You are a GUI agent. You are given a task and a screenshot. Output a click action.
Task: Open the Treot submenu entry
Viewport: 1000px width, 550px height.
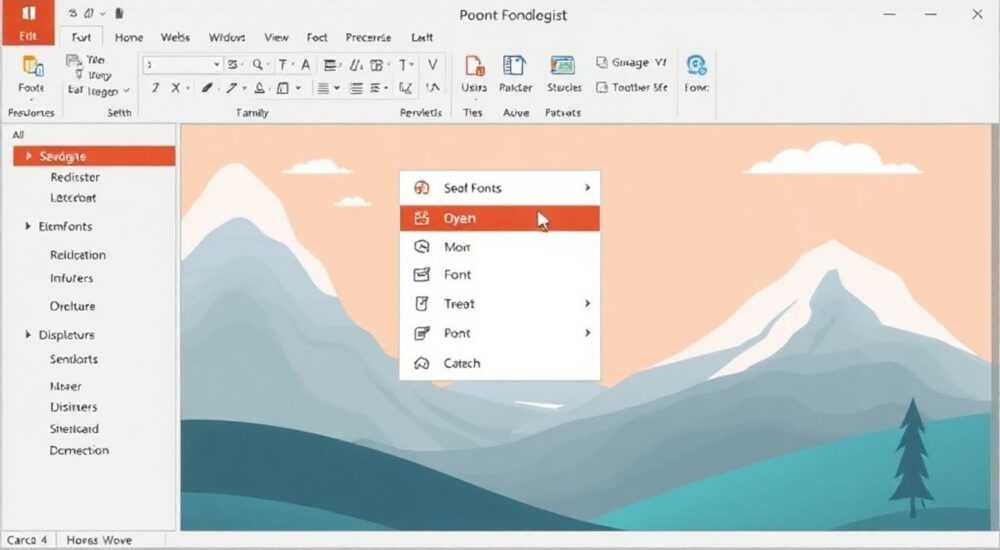[499, 304]
